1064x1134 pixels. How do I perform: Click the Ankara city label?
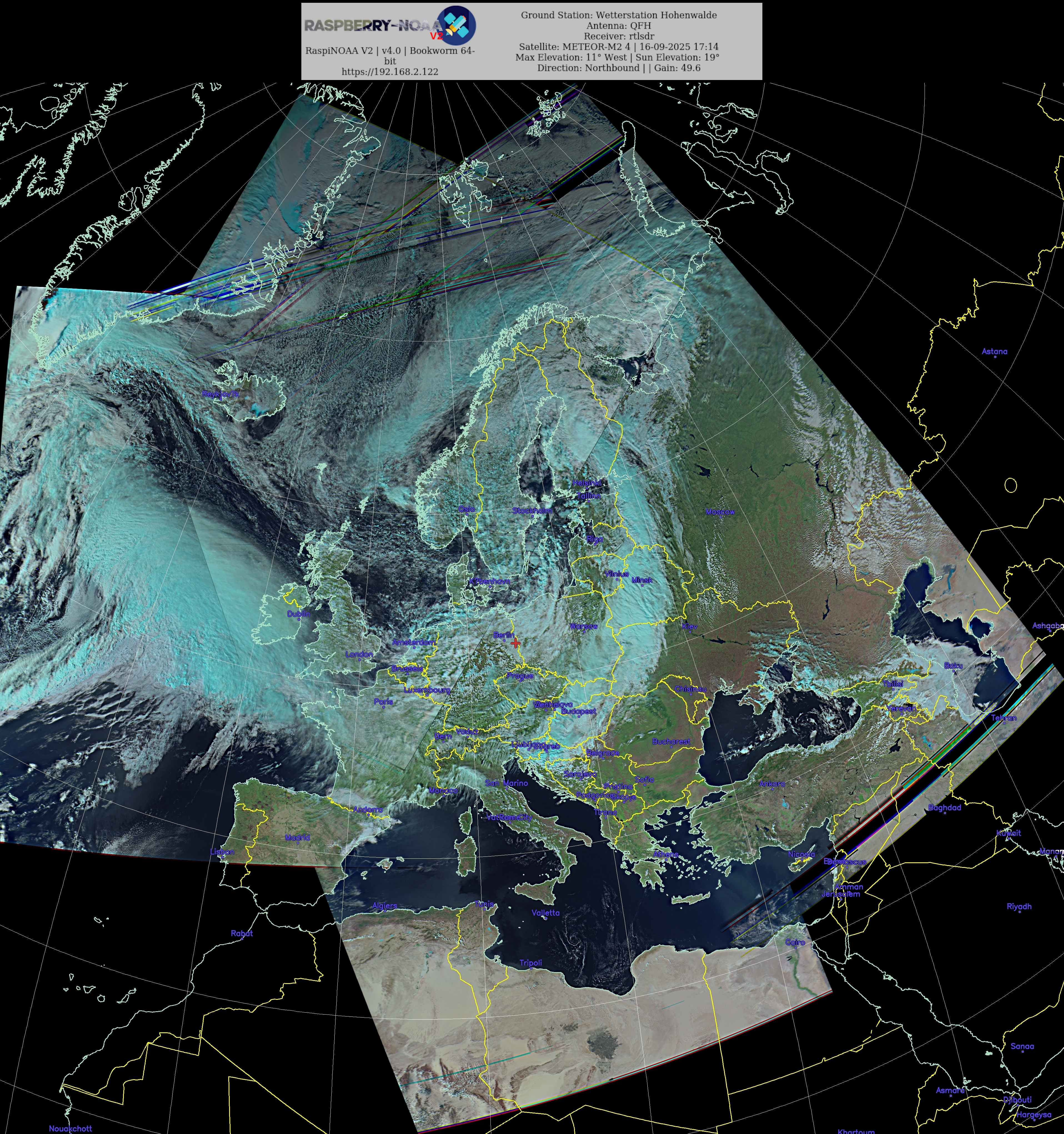click(772, 784)
